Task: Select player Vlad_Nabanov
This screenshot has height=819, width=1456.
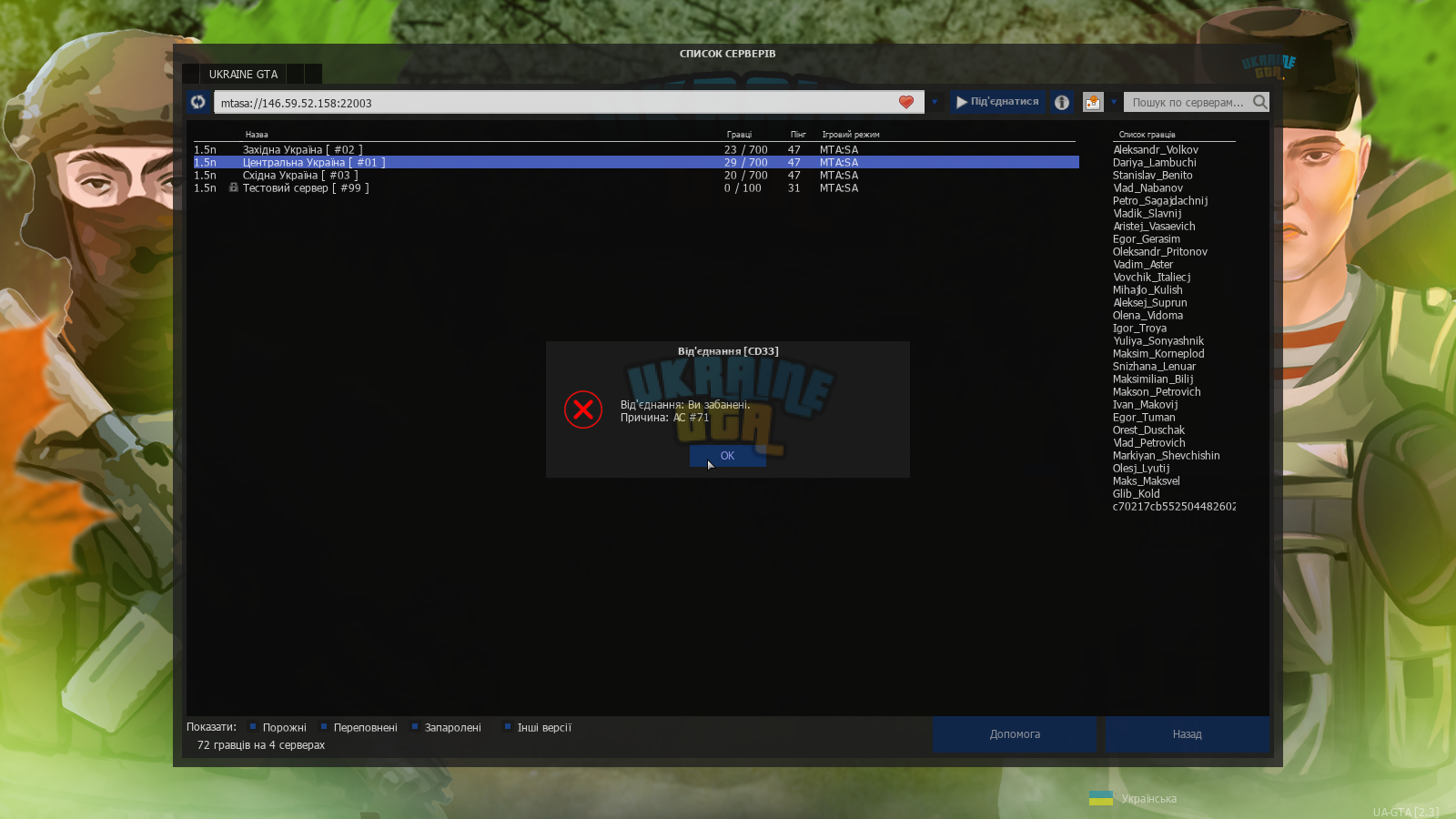Action: click(1148, 188)
